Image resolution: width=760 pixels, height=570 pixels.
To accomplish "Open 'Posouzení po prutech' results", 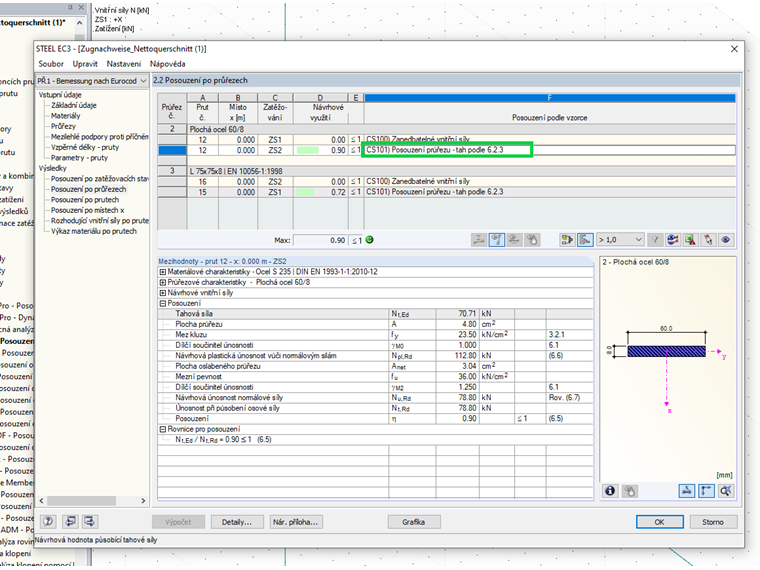I will [85, 200].
